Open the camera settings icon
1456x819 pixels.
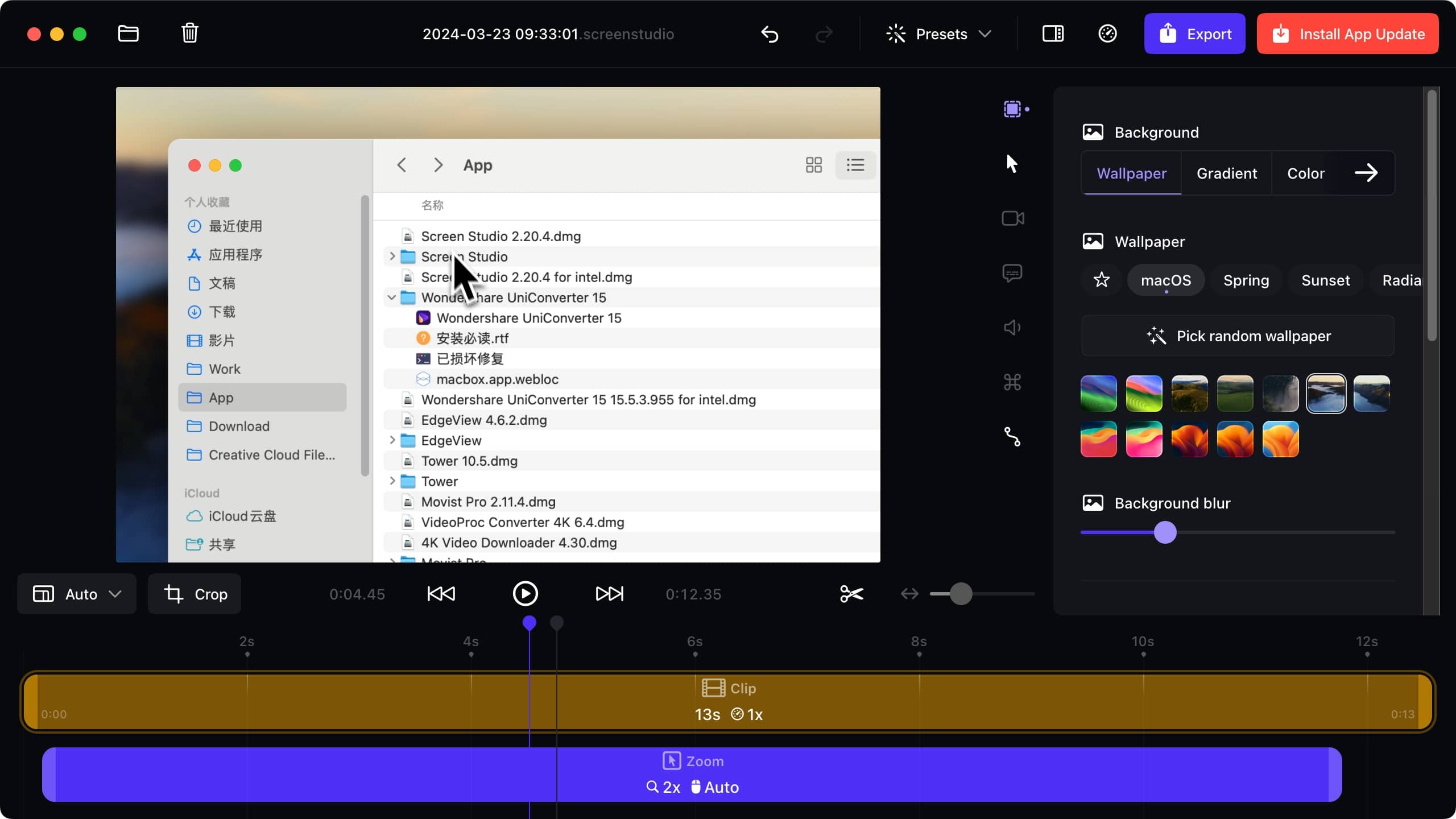[x=1012, y=218]
